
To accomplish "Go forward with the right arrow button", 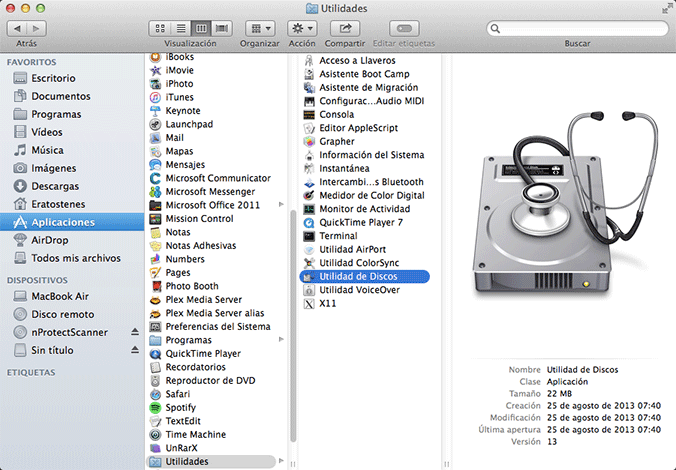I will 37,28.
